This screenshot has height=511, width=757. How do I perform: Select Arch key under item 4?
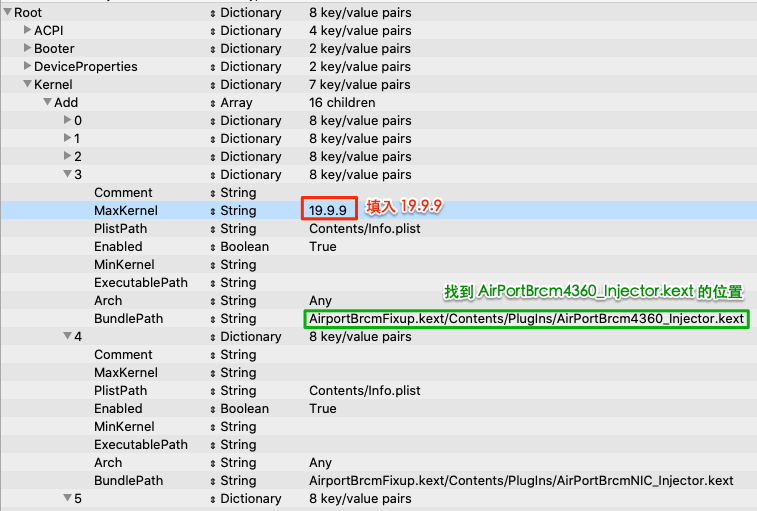[108, 463]
